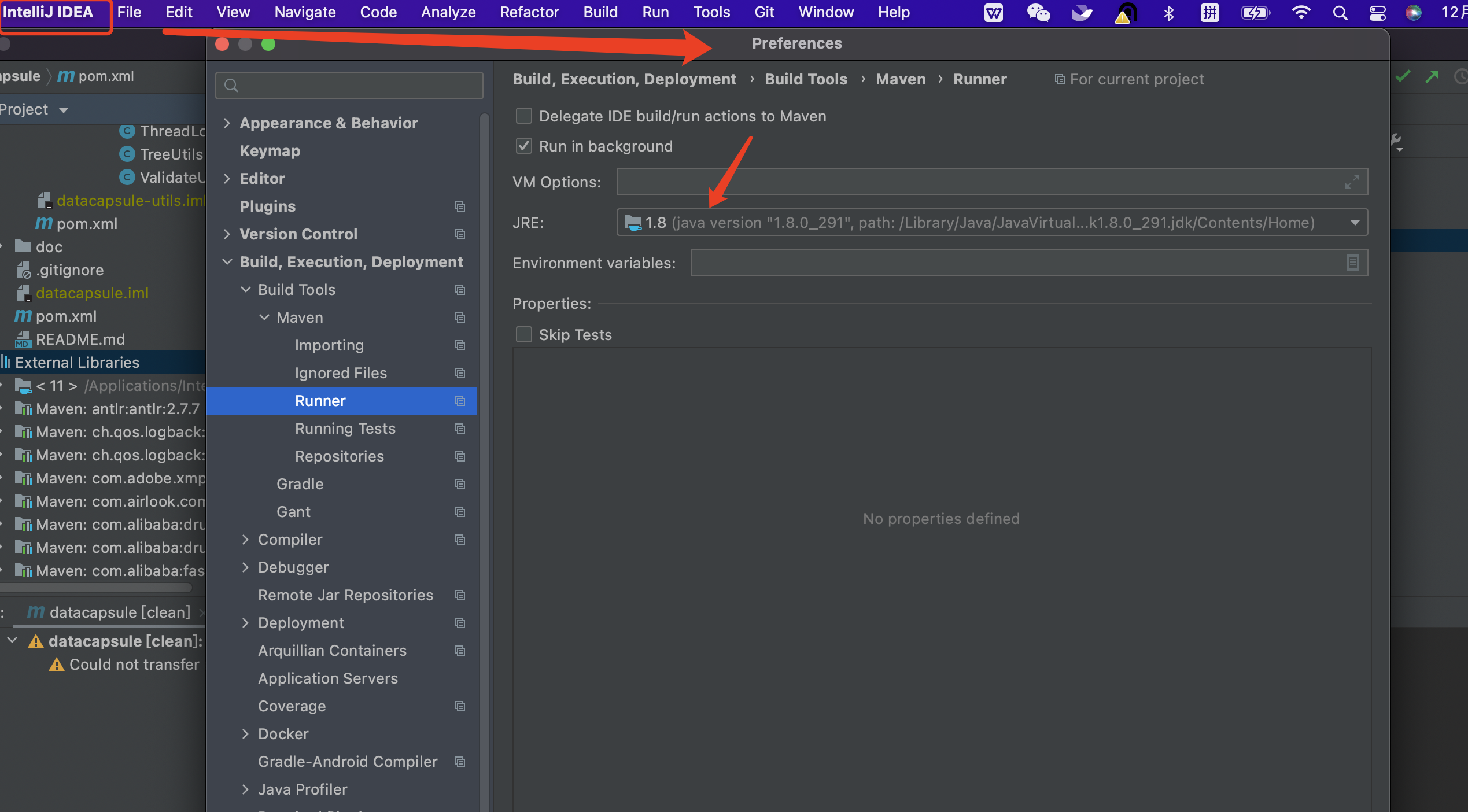
Task: Click the Siri icon in the menu bar
Action: coord(1414,12)
